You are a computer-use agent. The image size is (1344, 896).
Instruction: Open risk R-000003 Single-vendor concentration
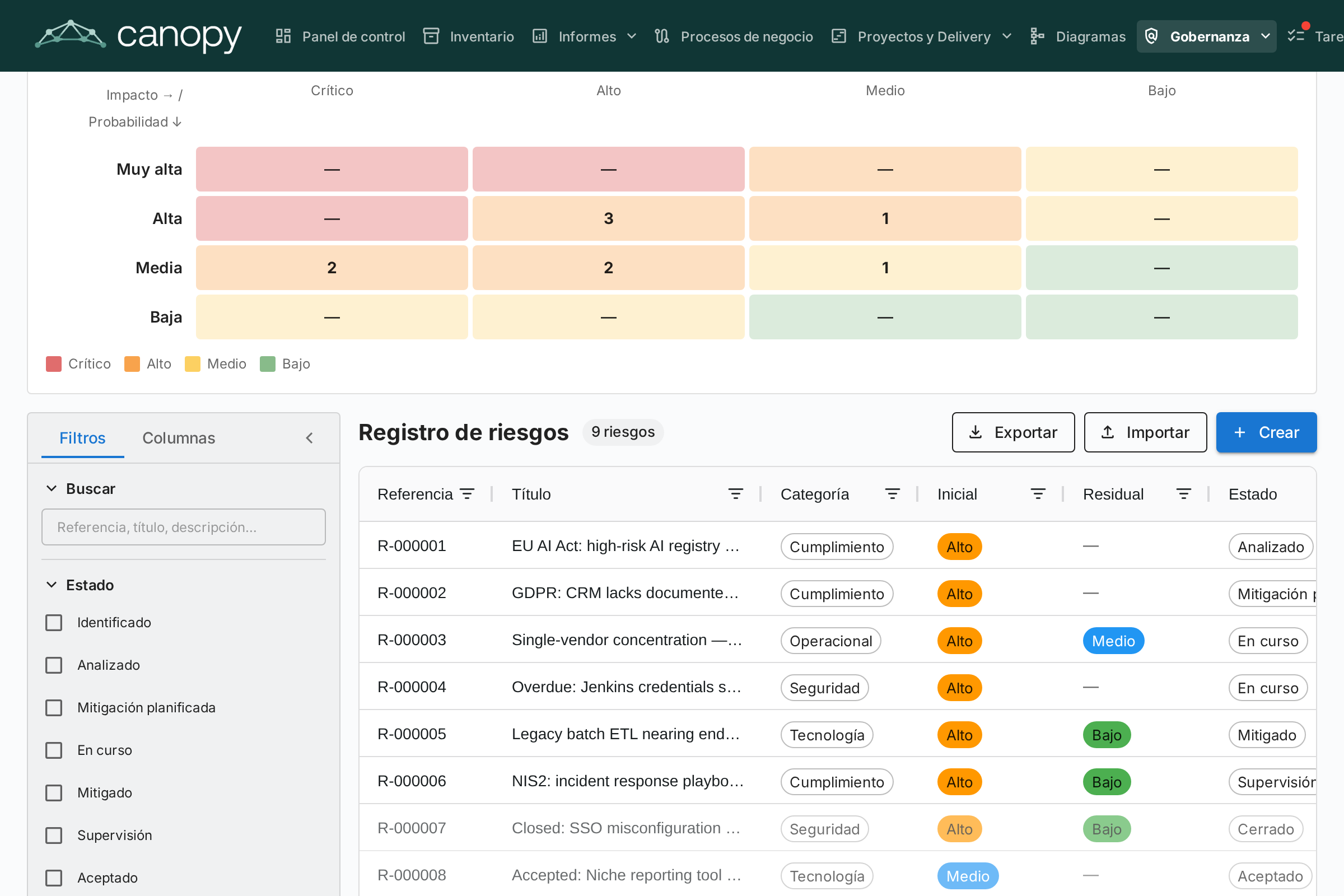point(837,640)
